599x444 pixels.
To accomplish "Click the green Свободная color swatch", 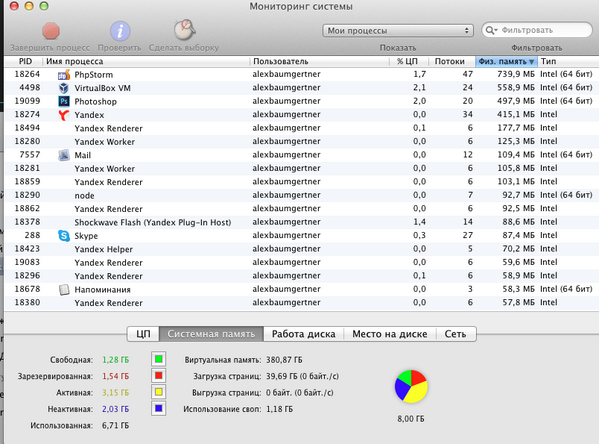I will (159, 359).
